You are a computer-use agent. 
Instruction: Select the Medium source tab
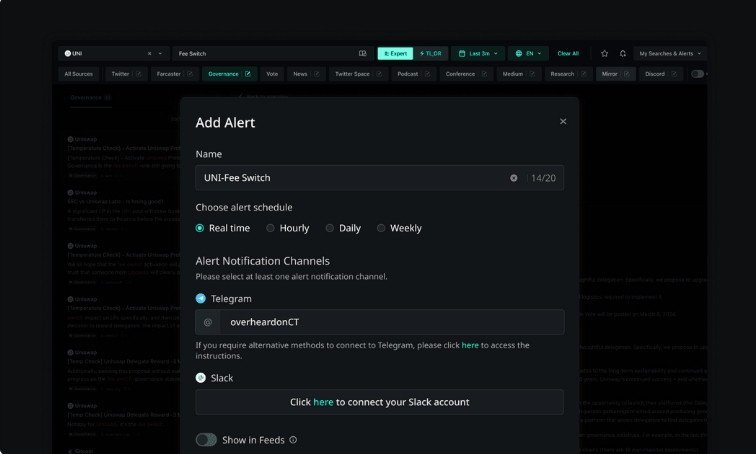coord(513,74)
